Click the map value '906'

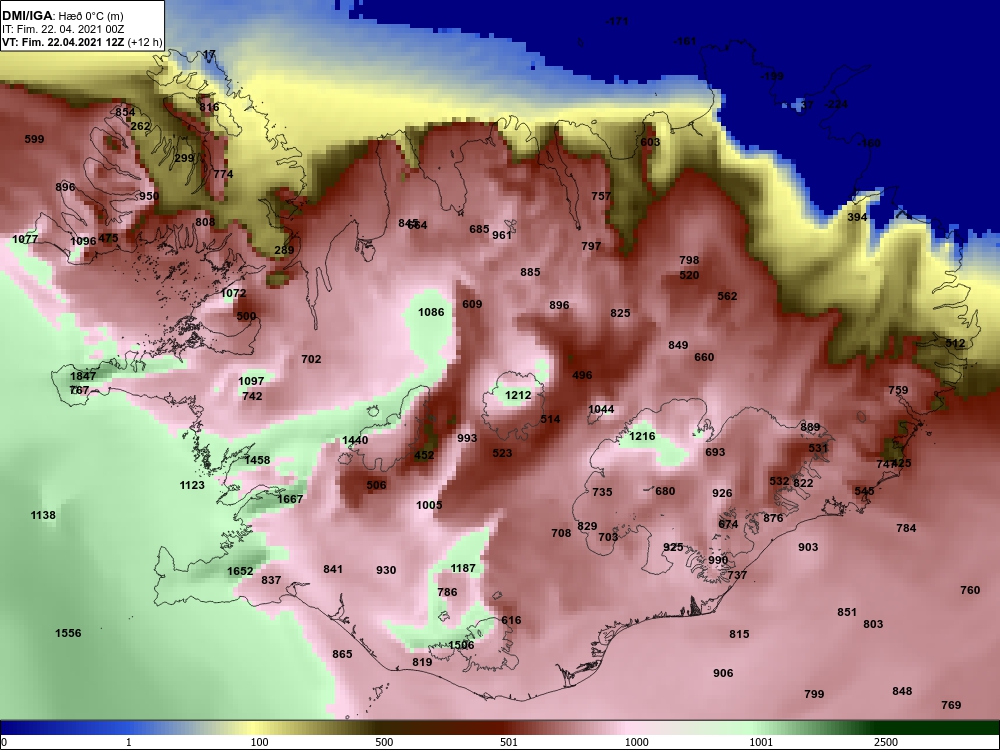(x=723, y=673)
